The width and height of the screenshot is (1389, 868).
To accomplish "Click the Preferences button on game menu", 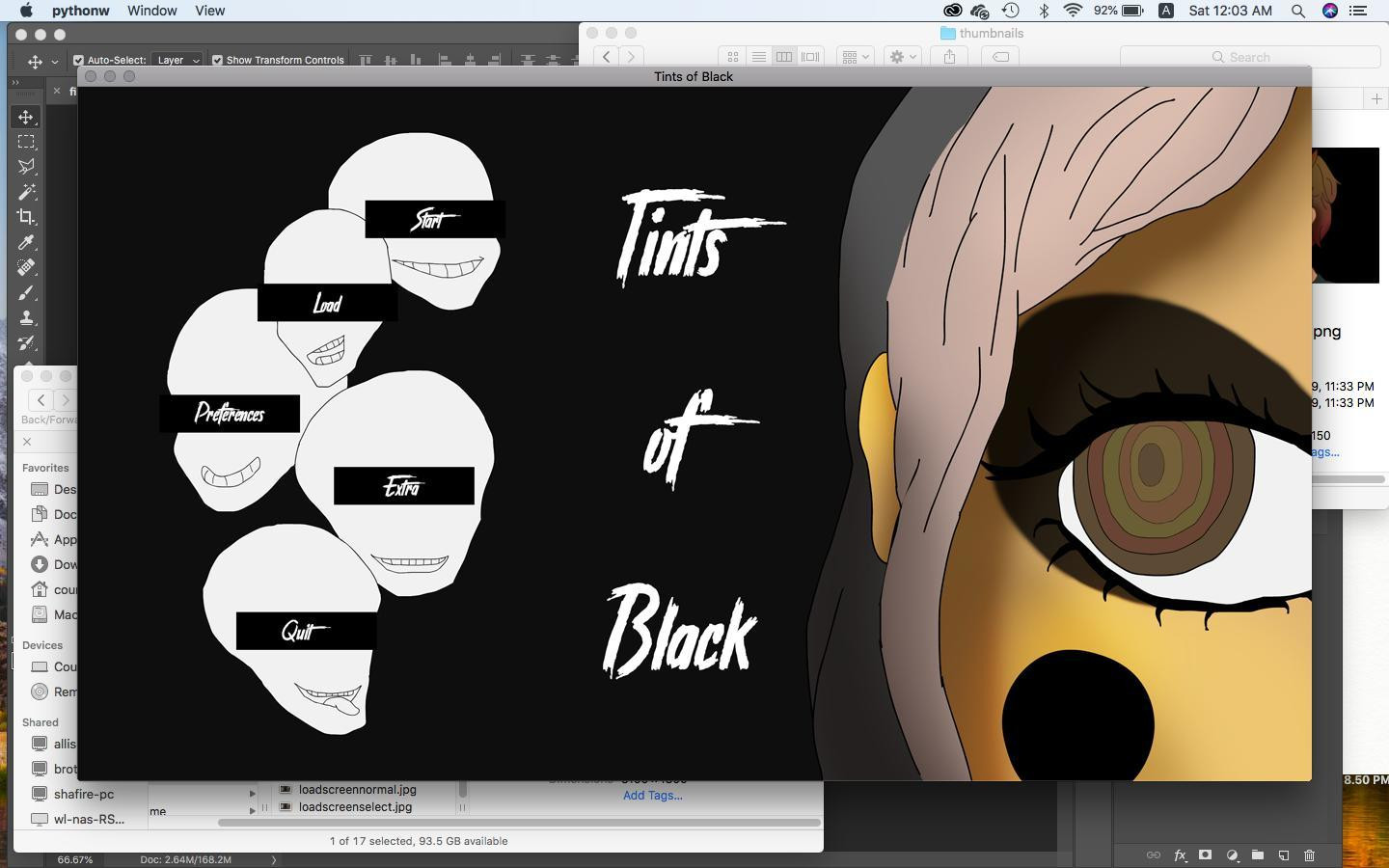I will [230, 414].
